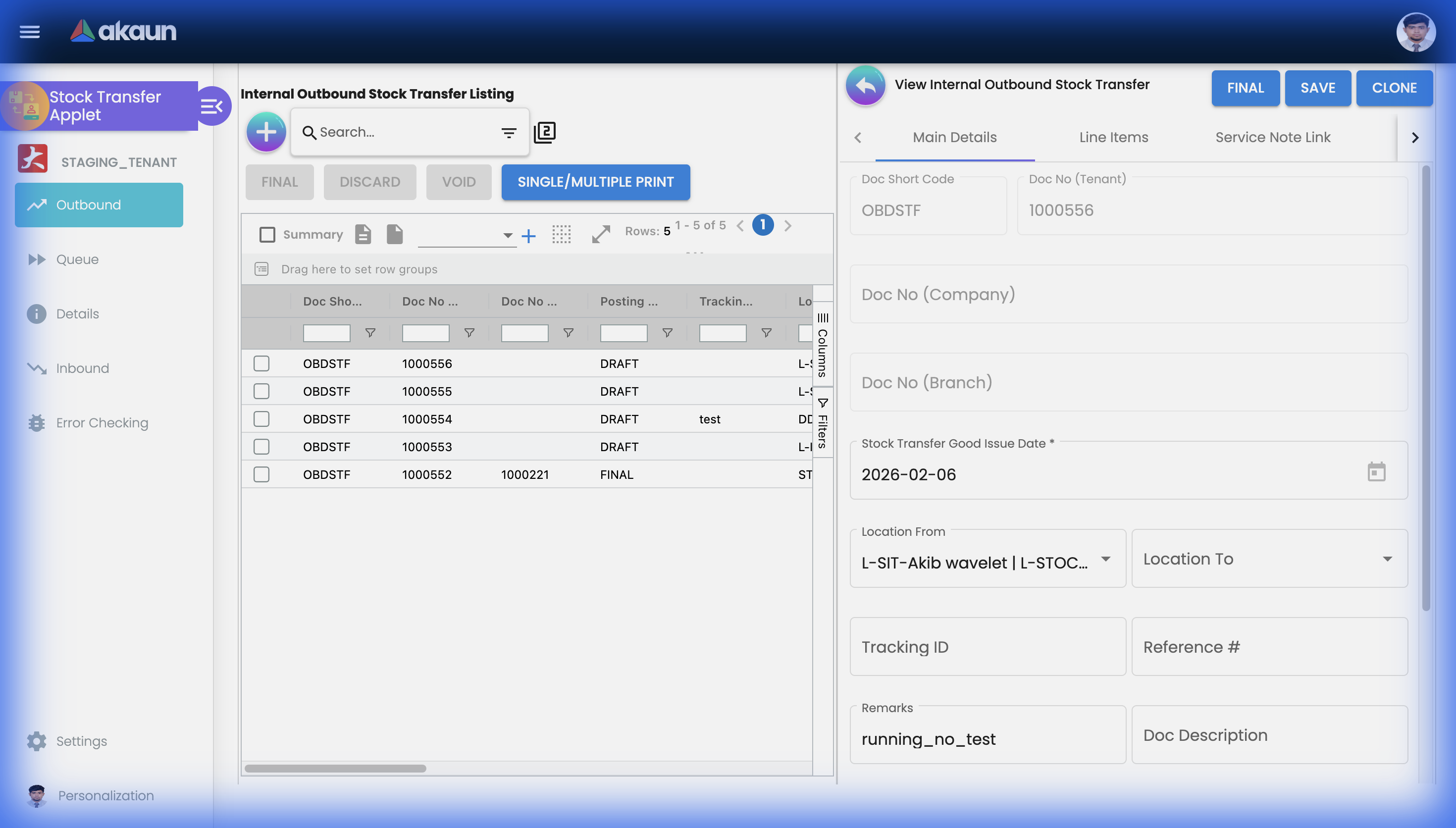
Task: Open the user profile avatar
Action: tap(1415, 32)
